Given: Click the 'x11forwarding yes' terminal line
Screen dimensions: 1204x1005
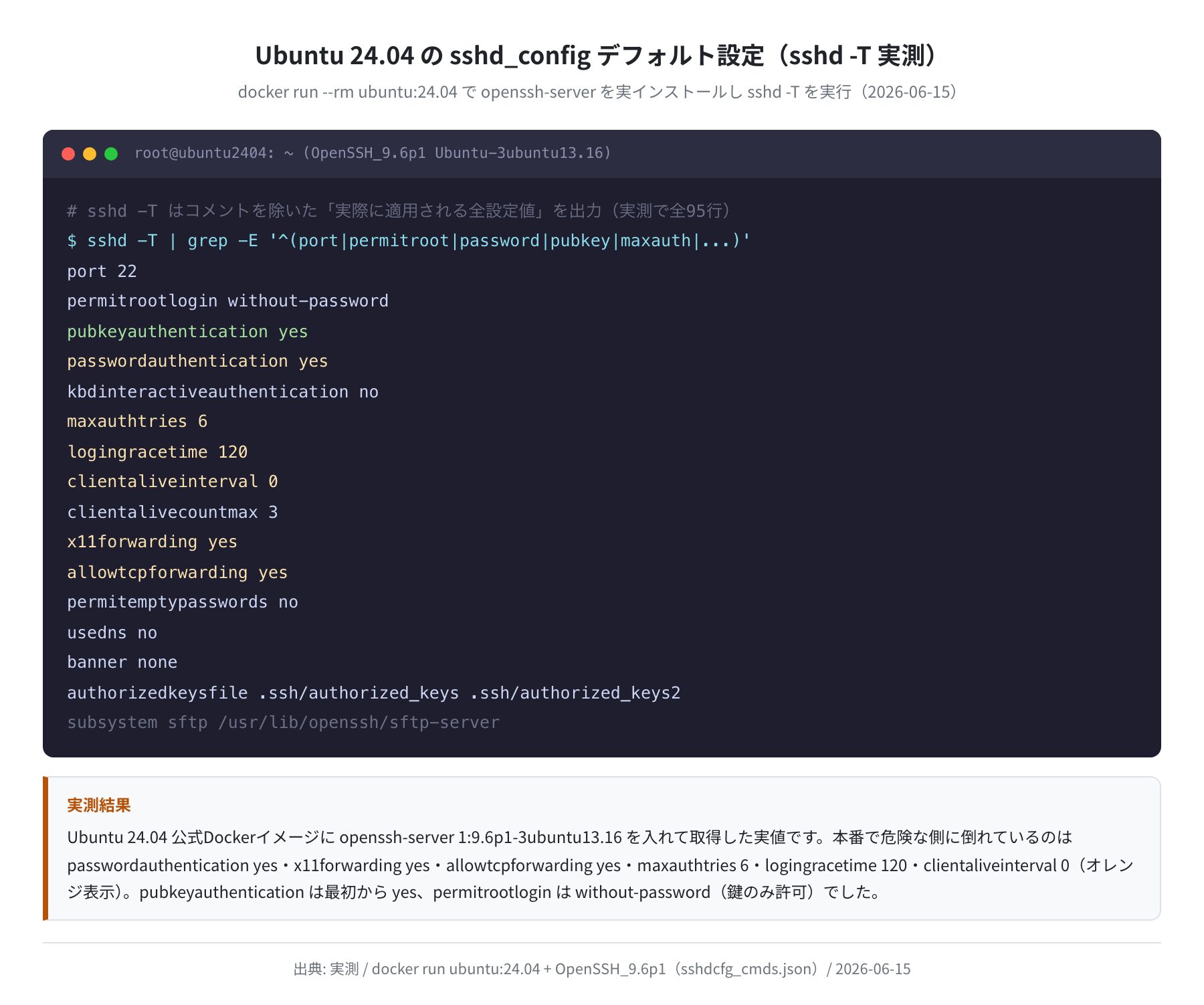Looking at the screenshot, I should 152,542.
